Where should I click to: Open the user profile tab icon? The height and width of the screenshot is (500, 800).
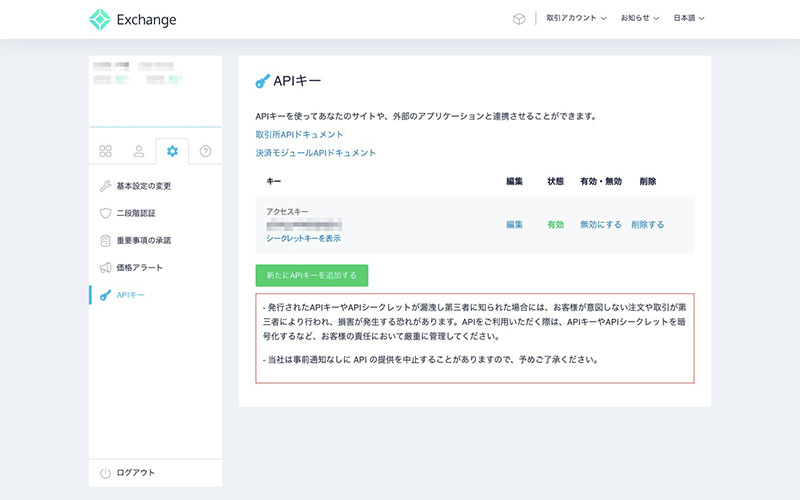[139, 152]
